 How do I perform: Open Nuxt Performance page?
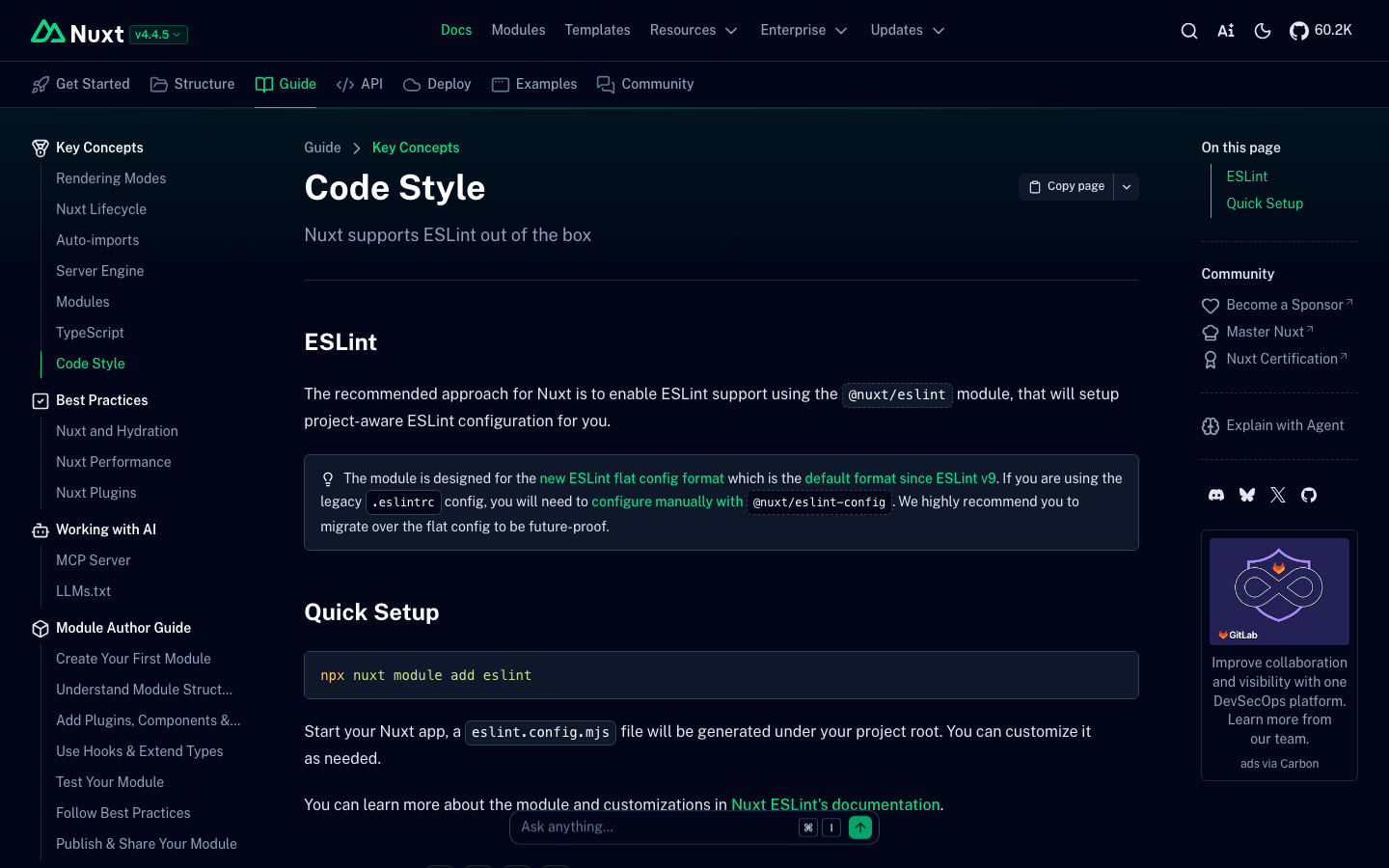[113, 462]
